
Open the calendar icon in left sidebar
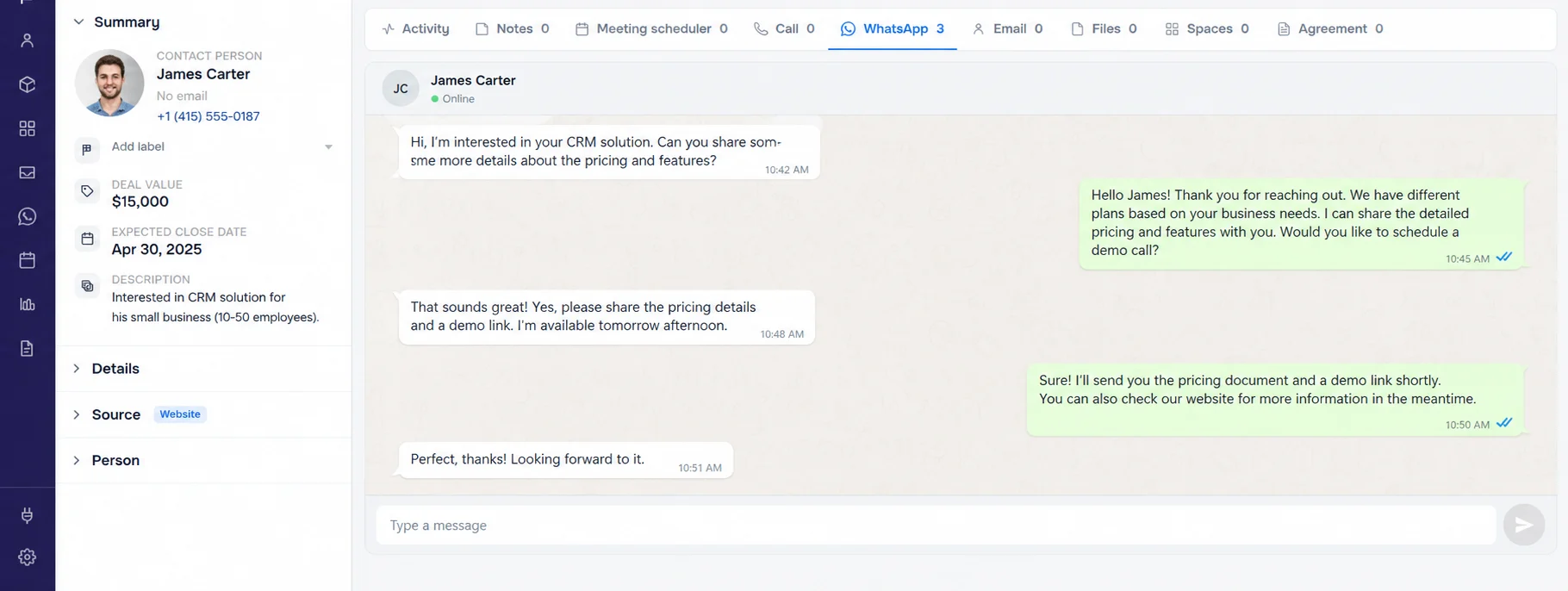point(28,260)
